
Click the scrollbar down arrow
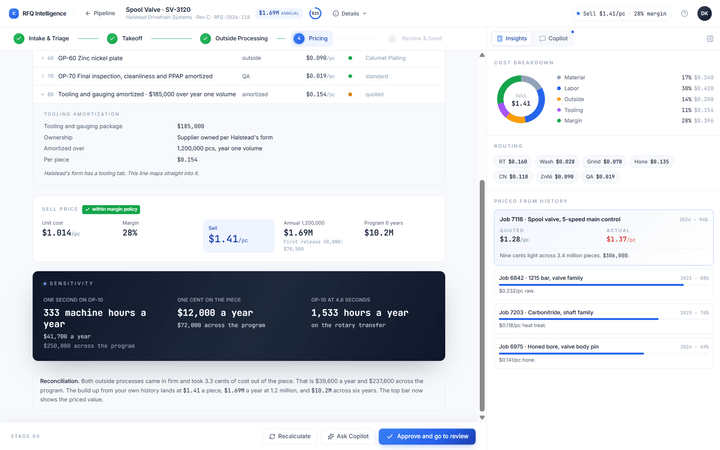482,417
